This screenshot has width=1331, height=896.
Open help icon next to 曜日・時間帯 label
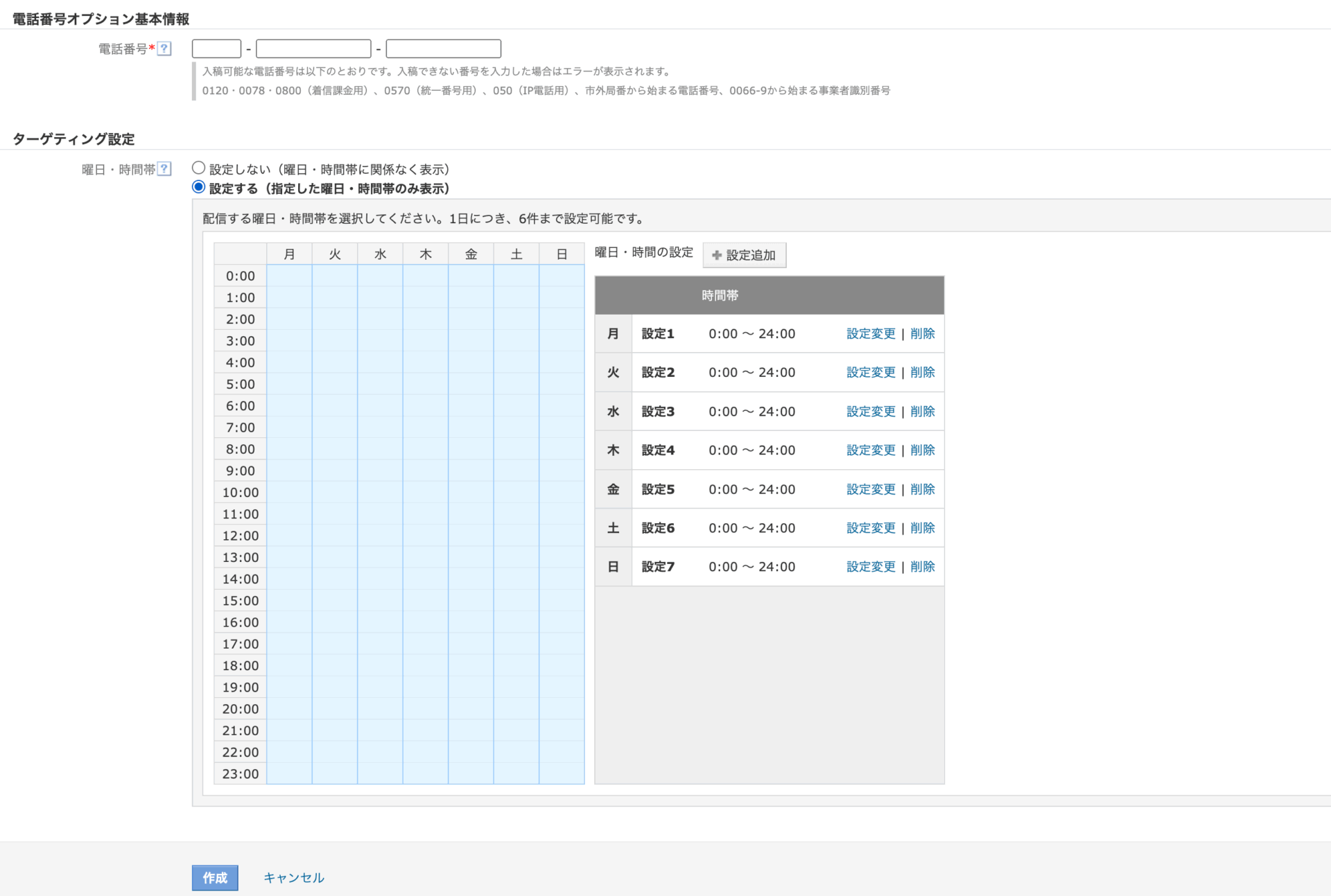pyautogui.click(x=164, y=169)
